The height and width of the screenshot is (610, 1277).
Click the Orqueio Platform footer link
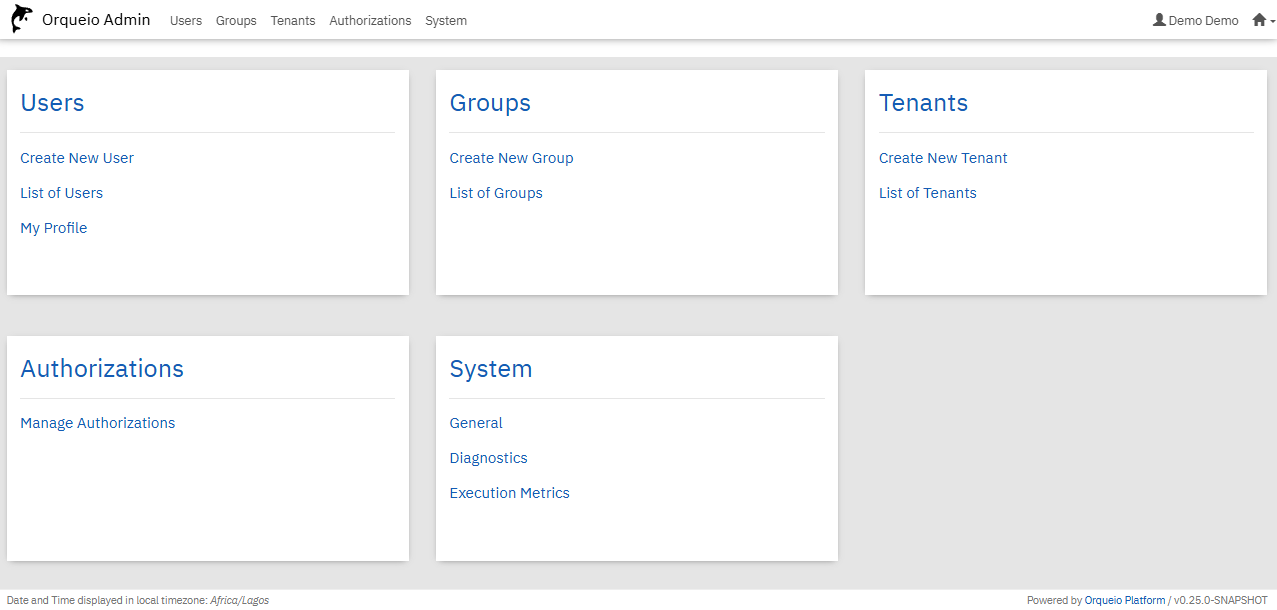[1124, 600]
